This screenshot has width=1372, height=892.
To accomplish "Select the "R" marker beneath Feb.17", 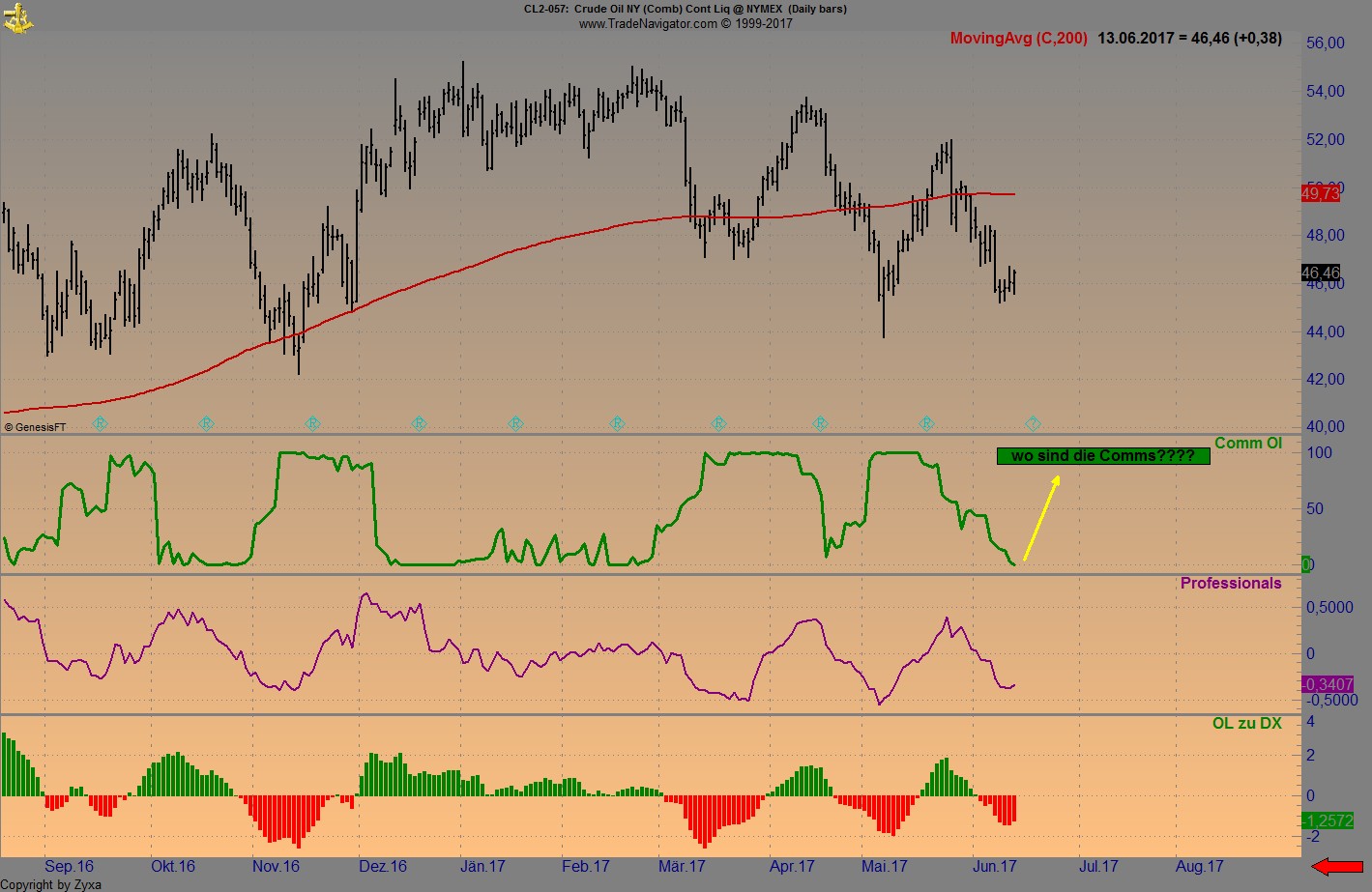I will pos(618,423).
